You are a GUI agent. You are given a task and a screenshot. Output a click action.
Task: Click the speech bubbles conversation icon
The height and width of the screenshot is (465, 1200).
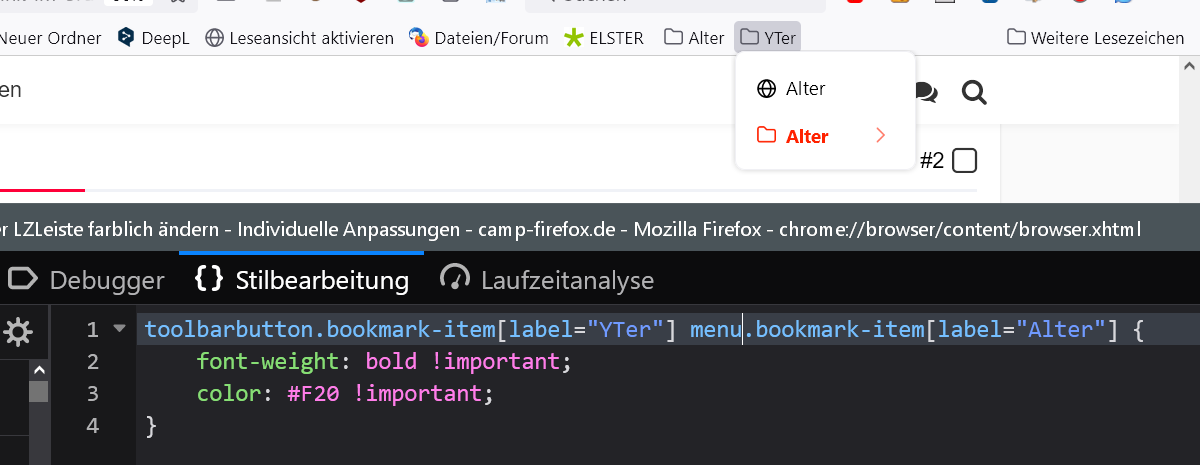(926, 93)
